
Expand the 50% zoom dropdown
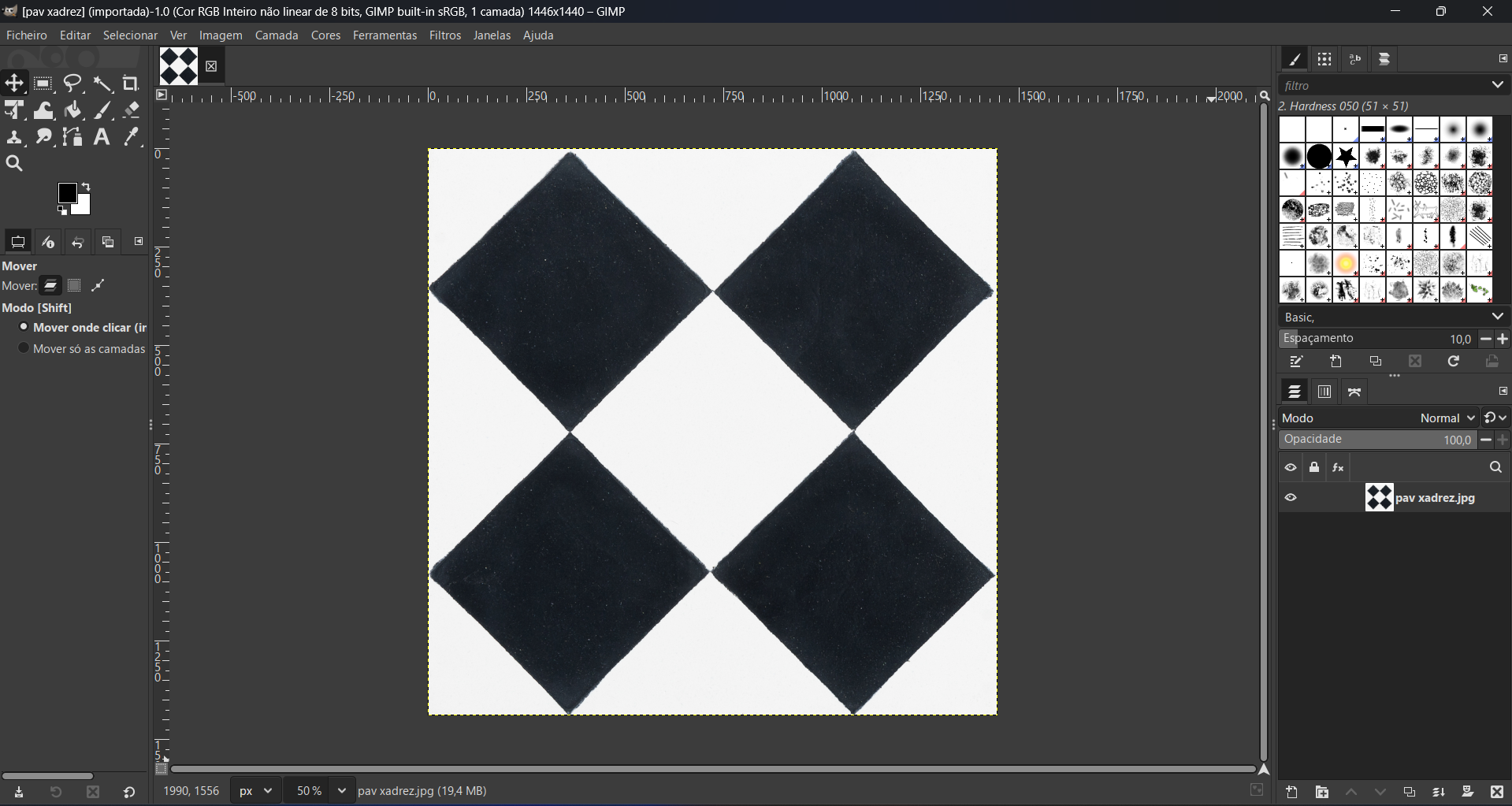pos(342,791)
